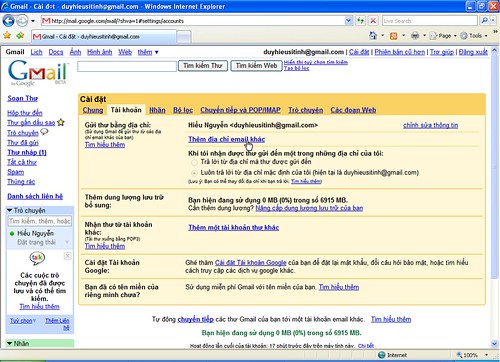Open the Tuỳ chọn chat options dropdown

pos(23,321)
